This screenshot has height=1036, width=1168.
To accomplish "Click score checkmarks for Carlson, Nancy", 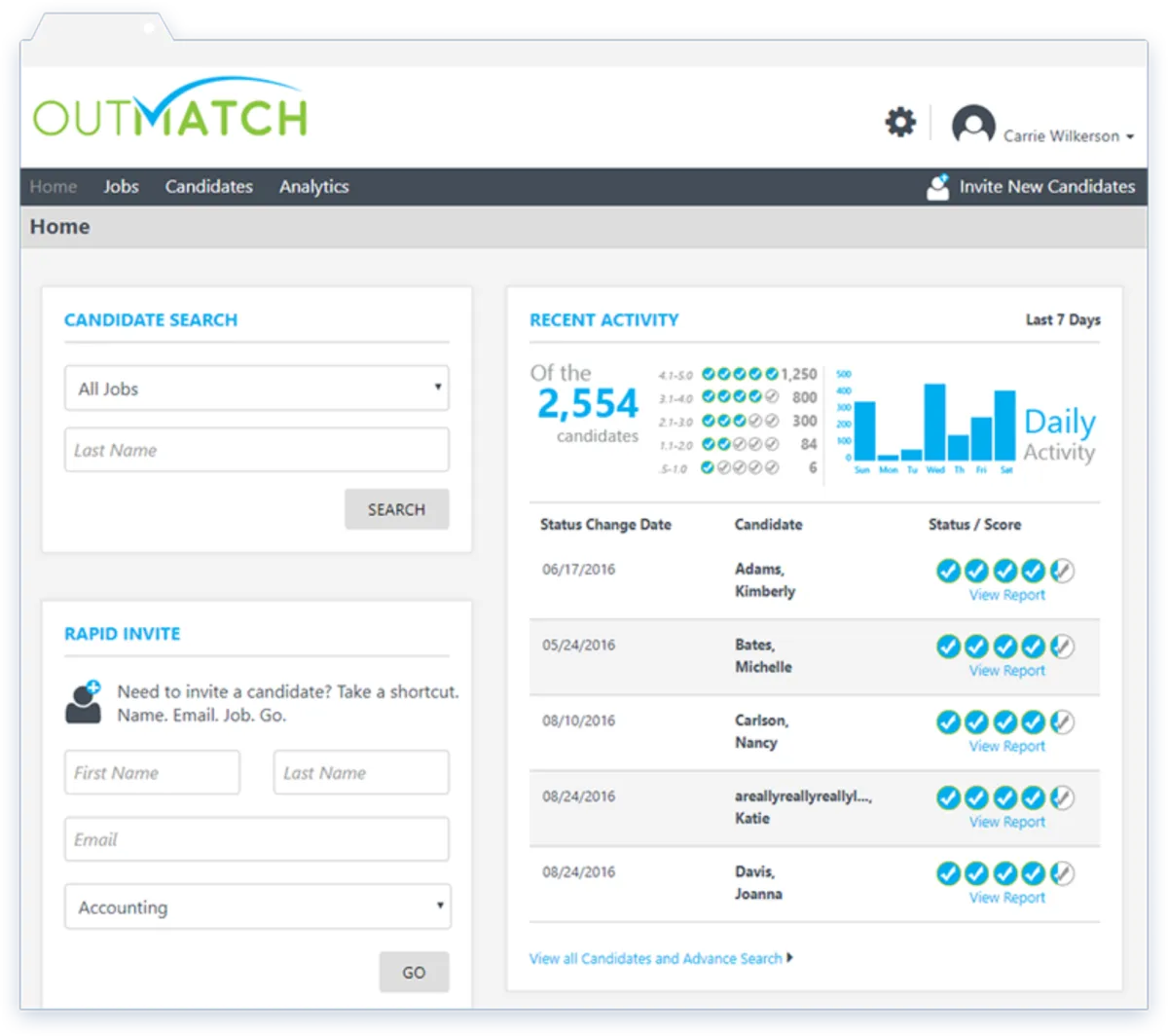I will coord(1005,722).
